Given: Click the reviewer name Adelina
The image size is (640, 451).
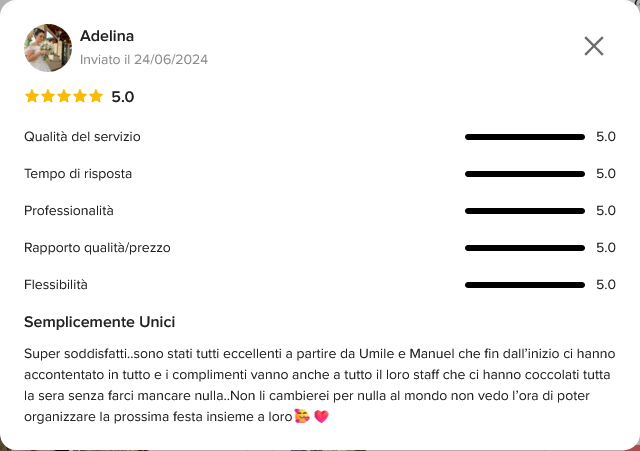Looking at the screenshot, I should coord(107,36).
